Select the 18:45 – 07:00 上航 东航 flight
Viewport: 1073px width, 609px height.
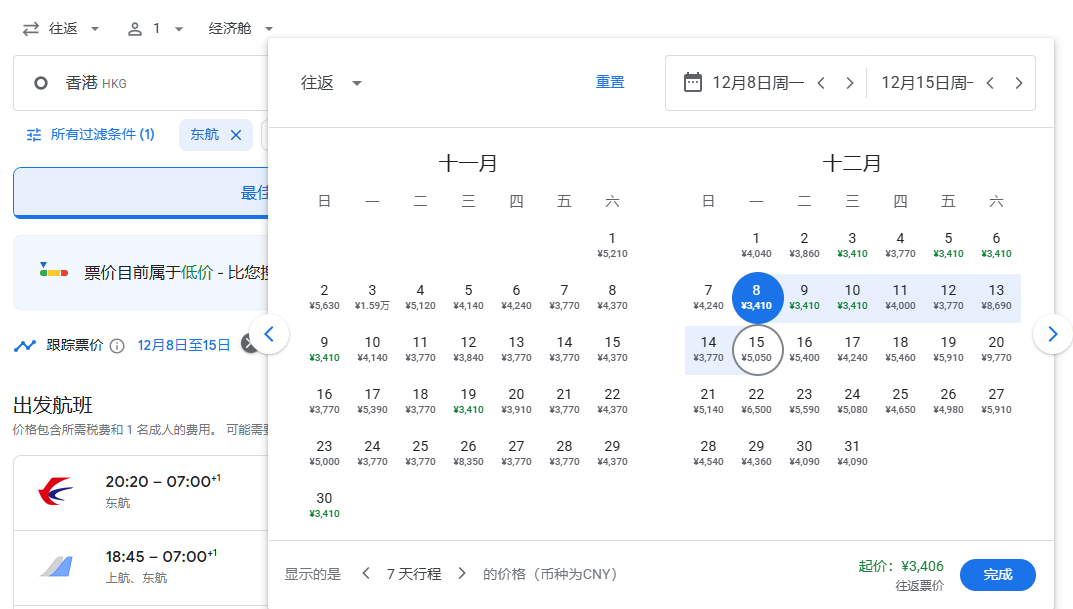click(x=140, y=567)
